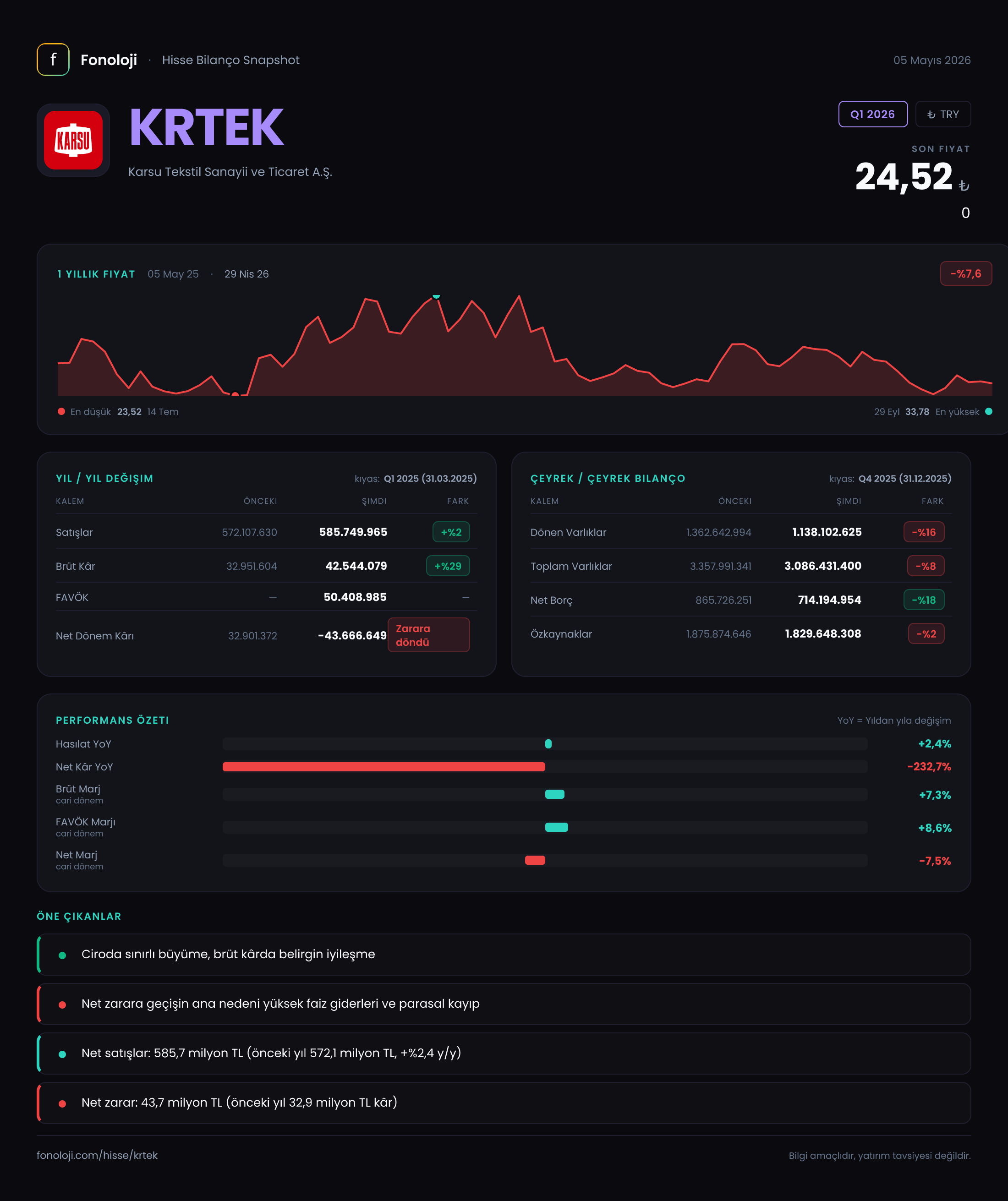Click the TRY currency badge
Image resolution: width=1008 pixels, height=1201 pixels.
coord(943,114)
